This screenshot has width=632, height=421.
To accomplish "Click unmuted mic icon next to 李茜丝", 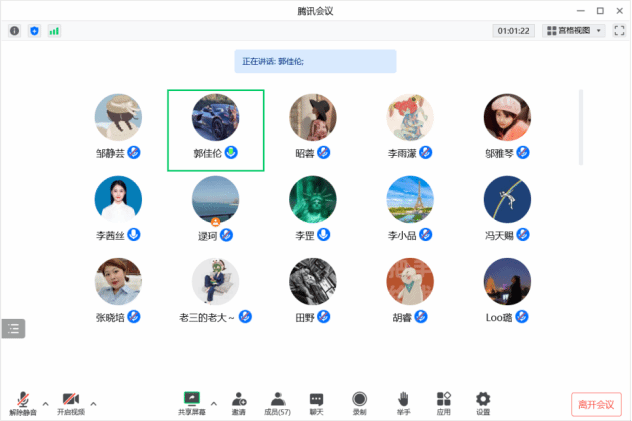I will pyautogui.click(x=134, y=234).
